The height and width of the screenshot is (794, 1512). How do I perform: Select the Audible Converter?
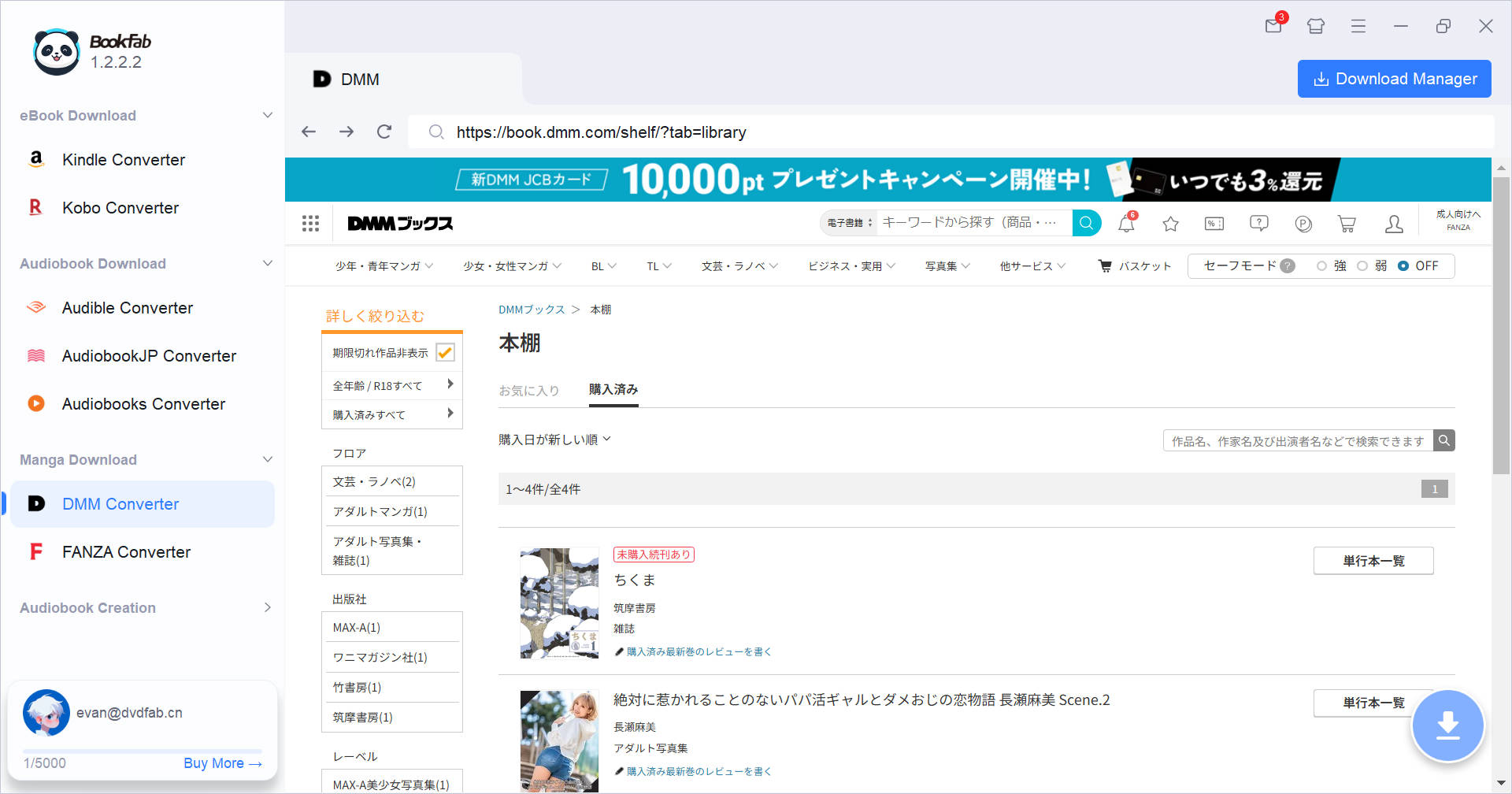(127, 307)
